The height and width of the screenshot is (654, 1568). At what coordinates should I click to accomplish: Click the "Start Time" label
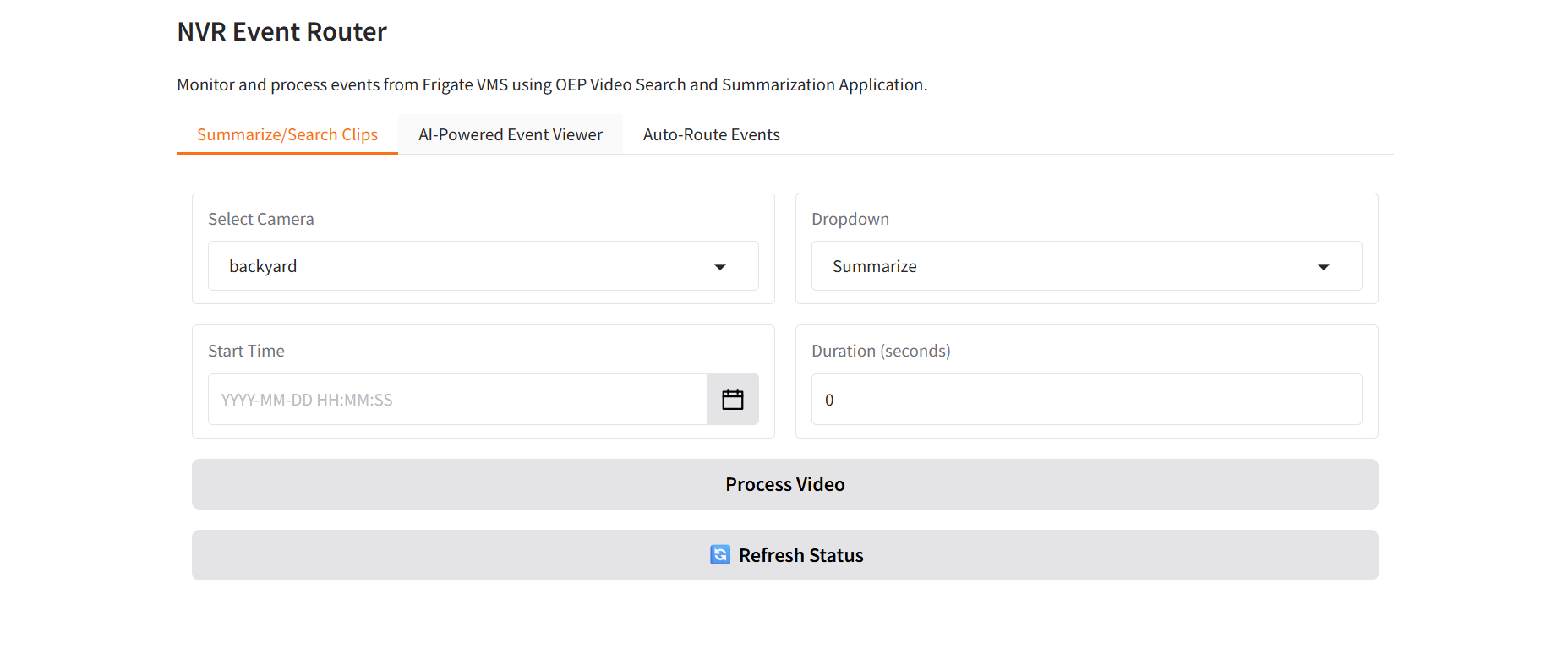(246, 352)
